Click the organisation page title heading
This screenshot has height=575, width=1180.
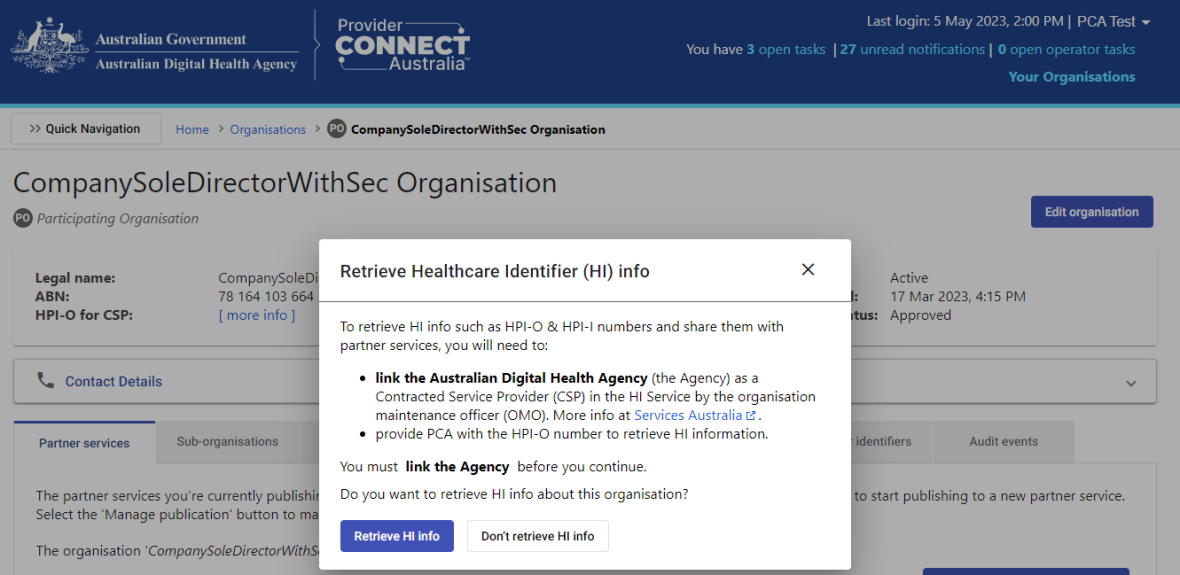[x=285, y=183]
